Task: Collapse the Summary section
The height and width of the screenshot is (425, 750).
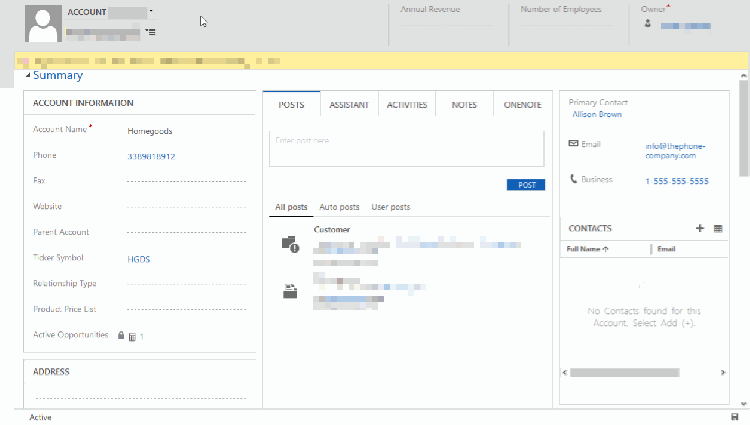Action: pyautogui.click(x=29, y=76)
